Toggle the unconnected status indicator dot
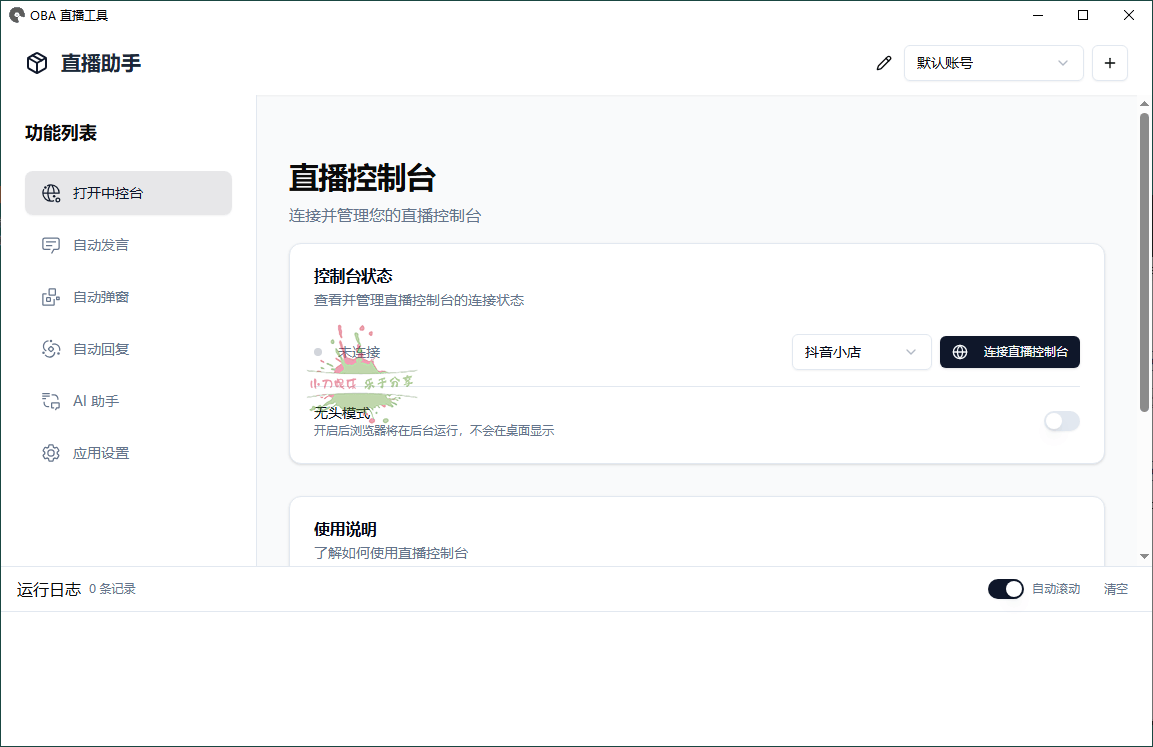1153x747 pixels. click(316, 352)
